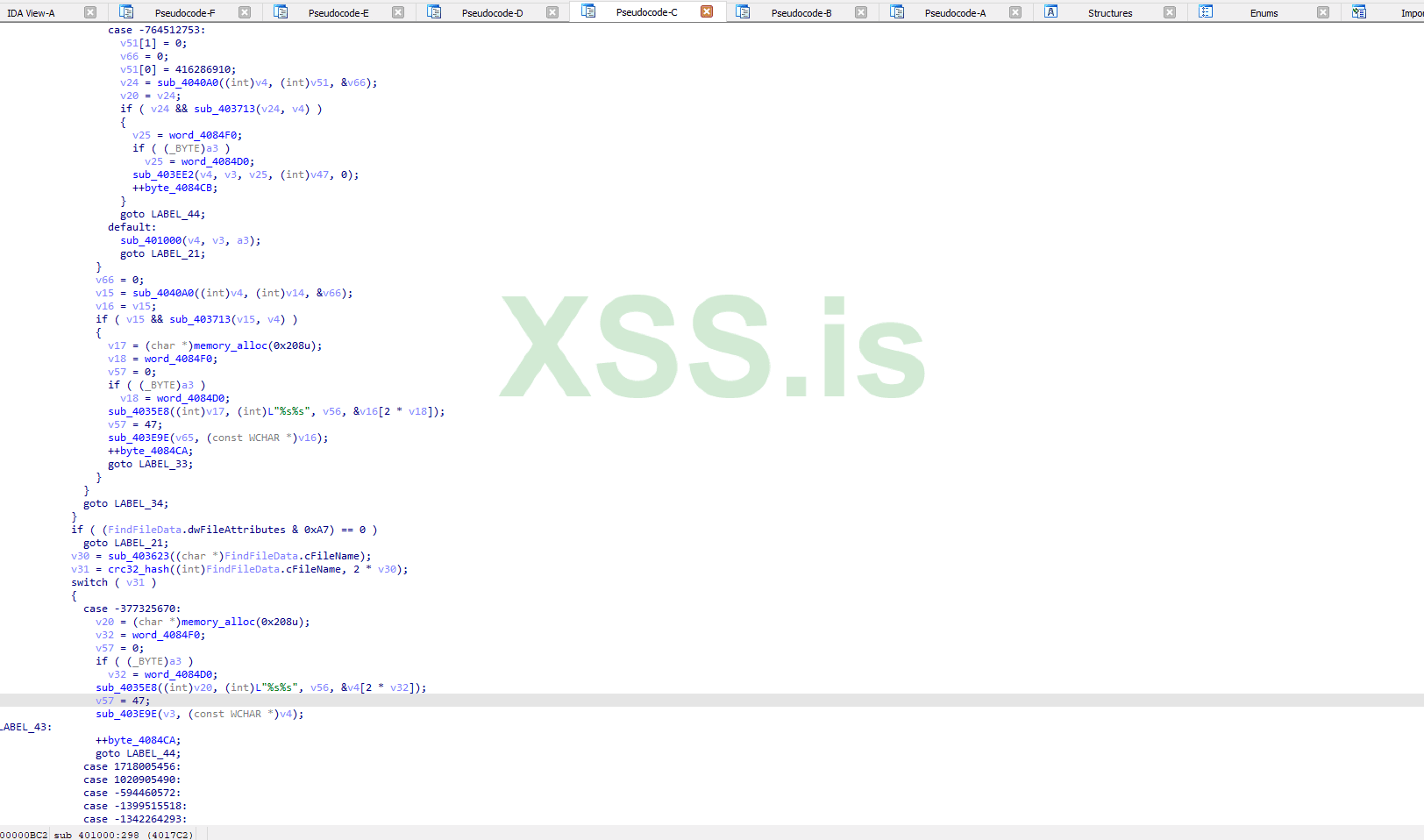Screen dimensions: 1424x840
Task: Click the line 'v16 = v15;'
Action: click(126, 306)
